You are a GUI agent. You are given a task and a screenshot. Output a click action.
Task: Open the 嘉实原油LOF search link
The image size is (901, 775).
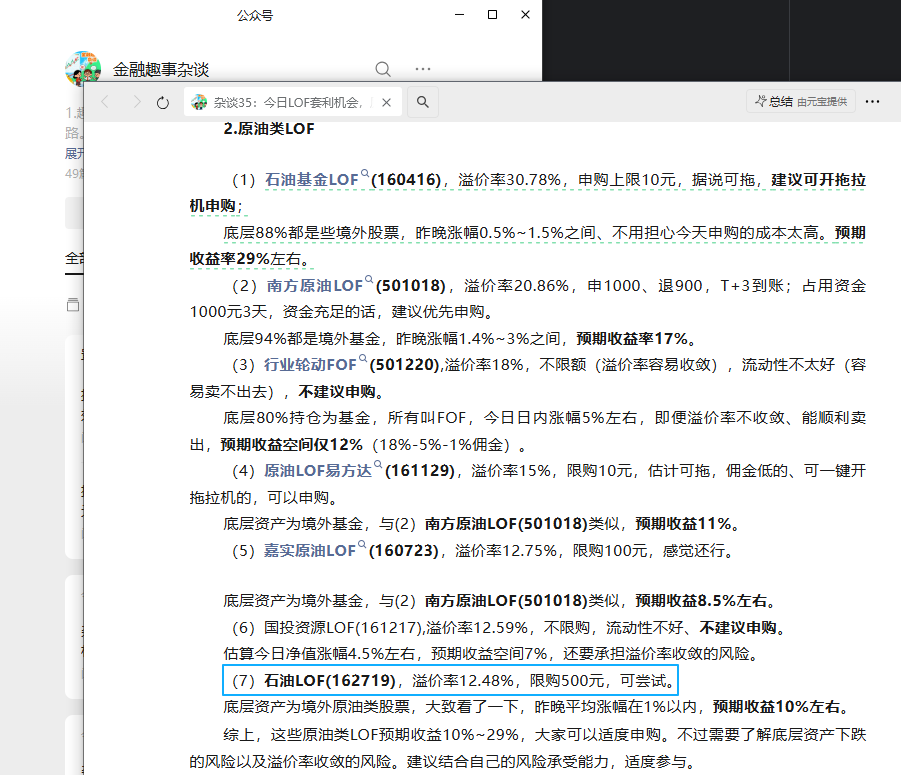[309, 550]
